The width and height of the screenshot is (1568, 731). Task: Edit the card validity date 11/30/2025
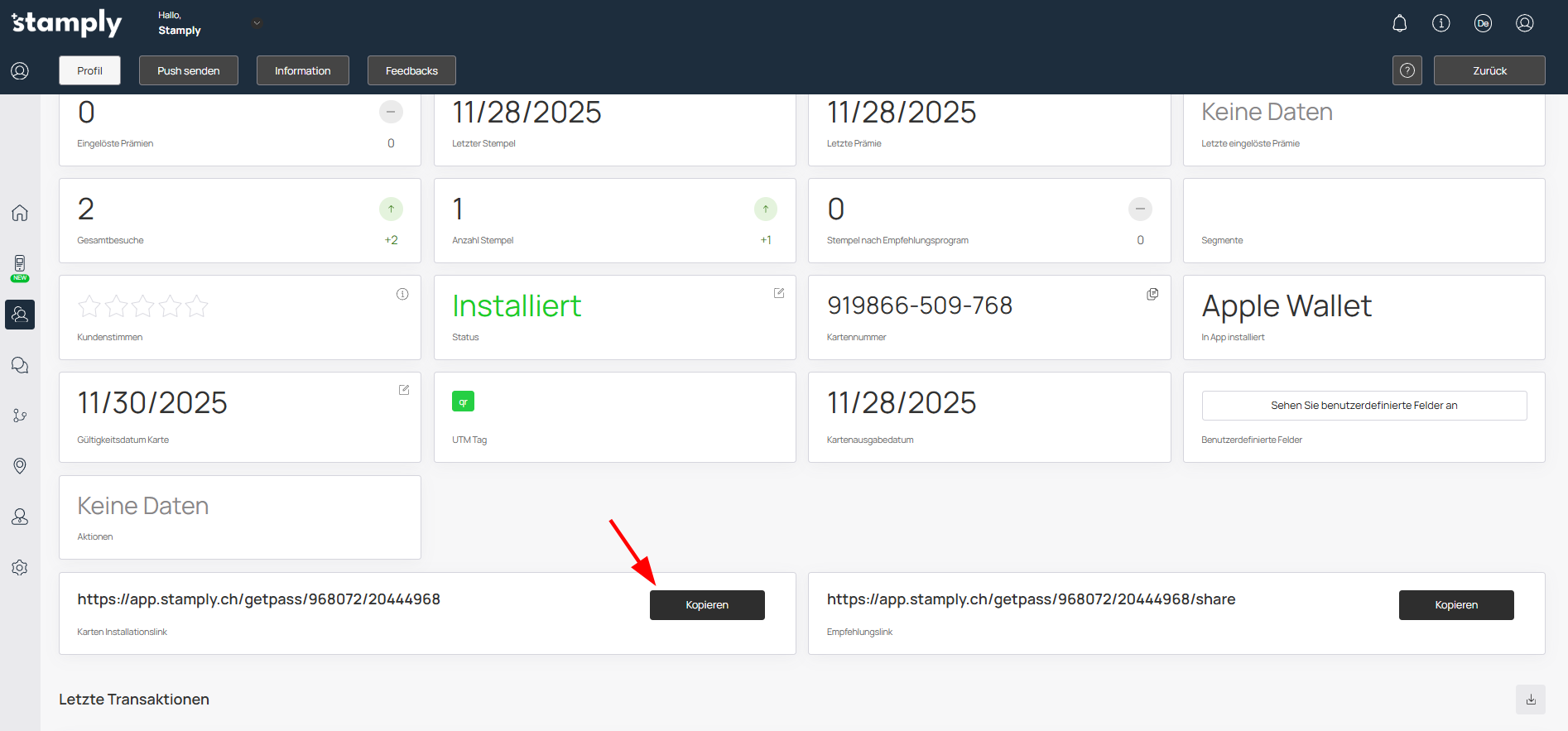point(404,390)
